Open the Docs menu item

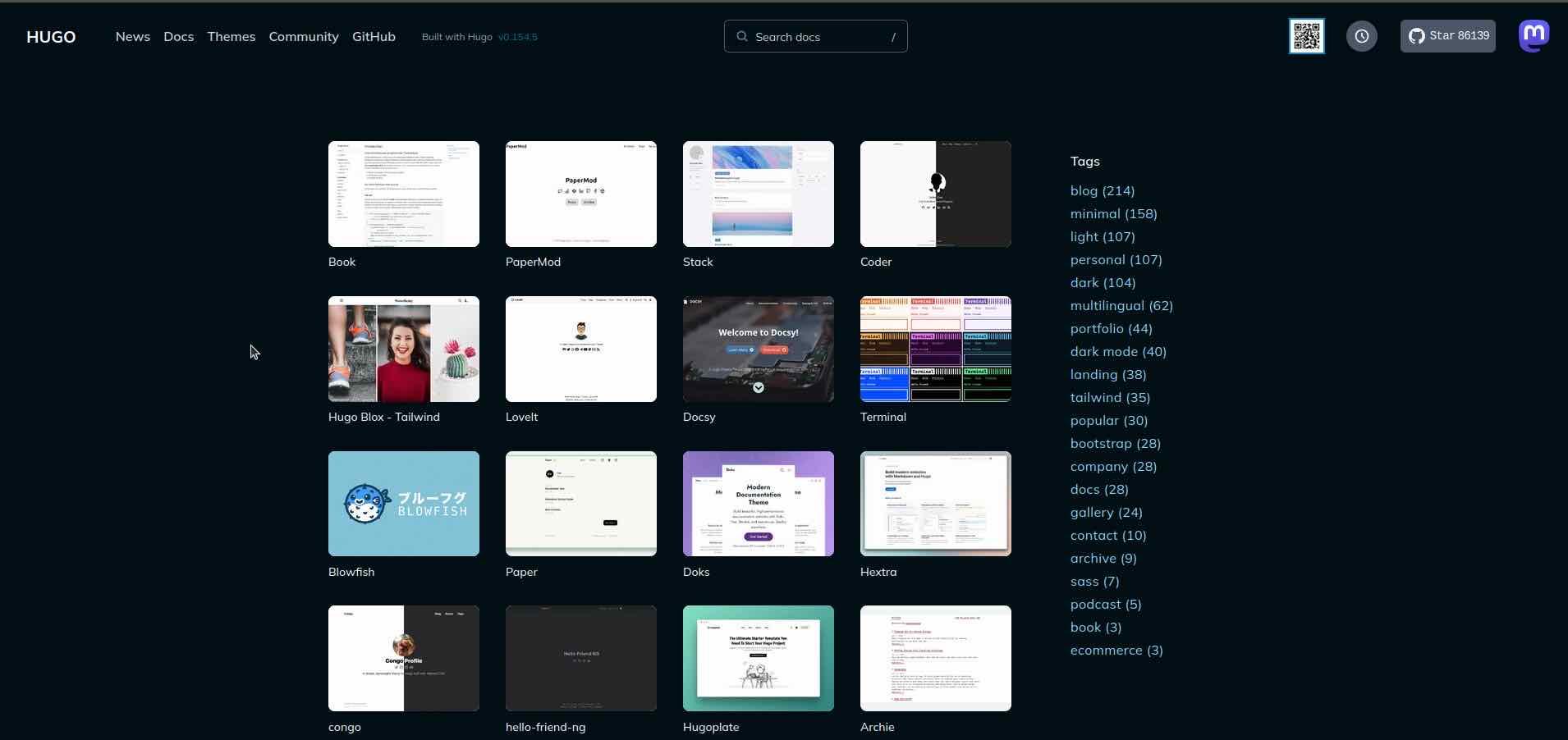pos(179,37)
